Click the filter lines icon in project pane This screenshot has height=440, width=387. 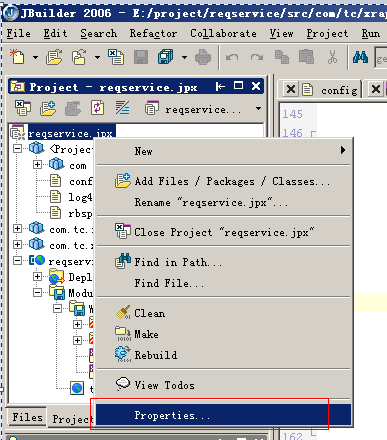click(122, 108)
